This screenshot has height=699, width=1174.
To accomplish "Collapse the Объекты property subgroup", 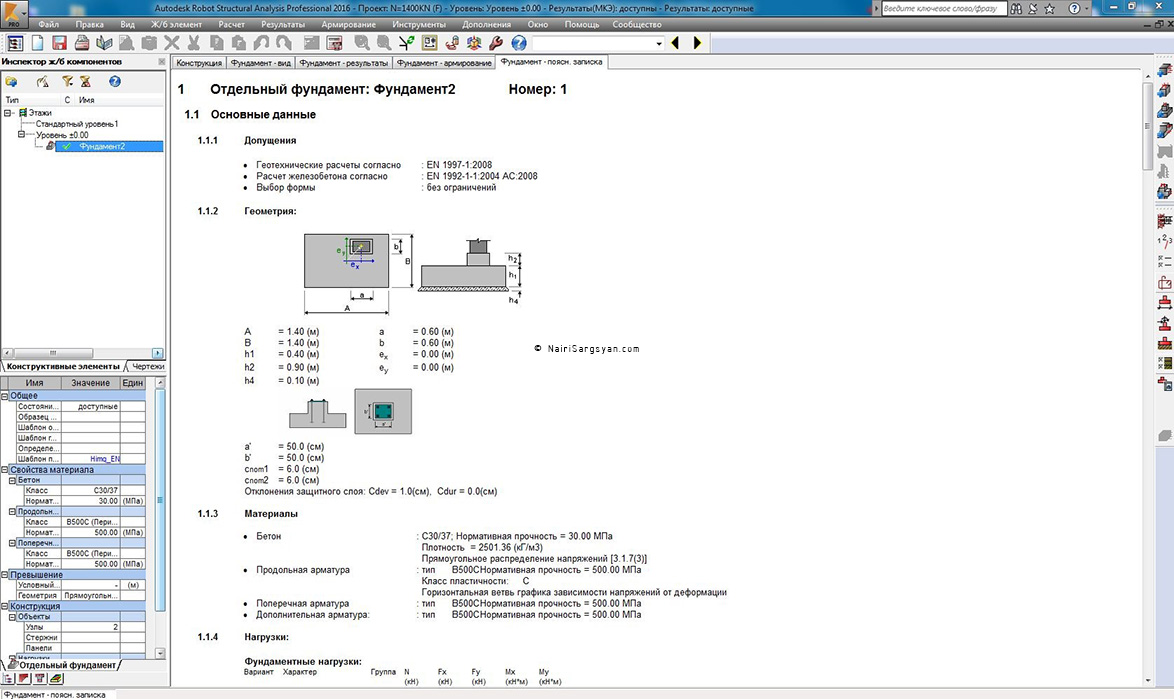I will (x=12, y=617).
